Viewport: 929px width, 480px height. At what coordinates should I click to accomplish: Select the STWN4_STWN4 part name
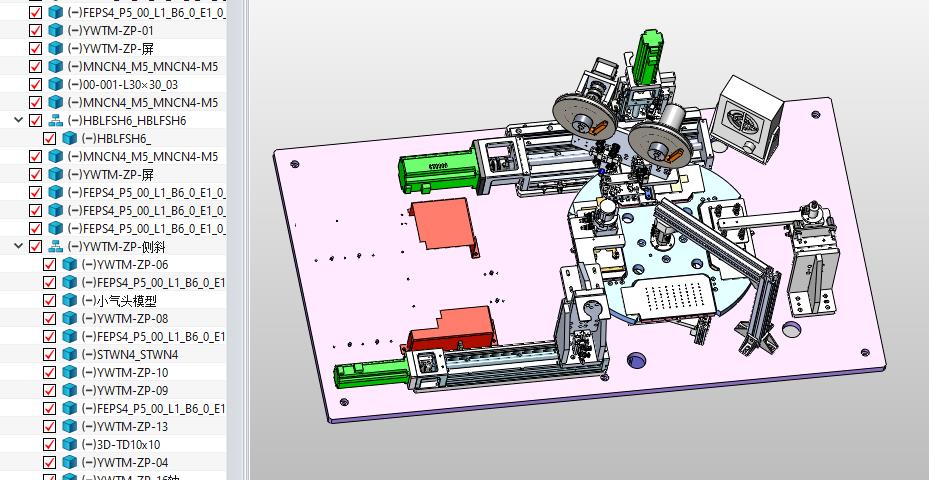pos(130,354)
